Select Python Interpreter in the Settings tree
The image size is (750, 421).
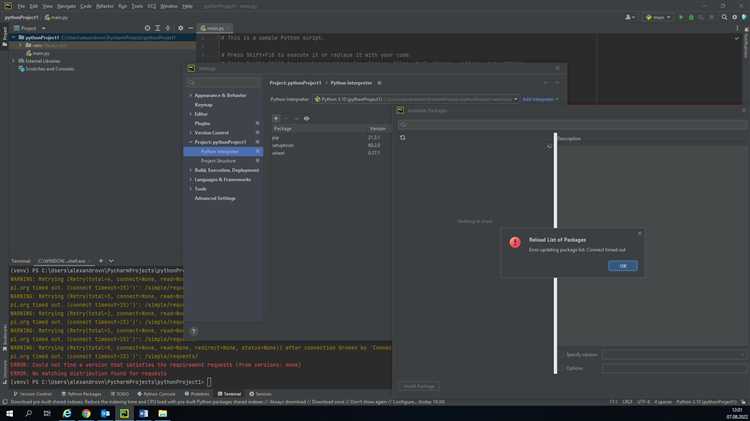223,152
